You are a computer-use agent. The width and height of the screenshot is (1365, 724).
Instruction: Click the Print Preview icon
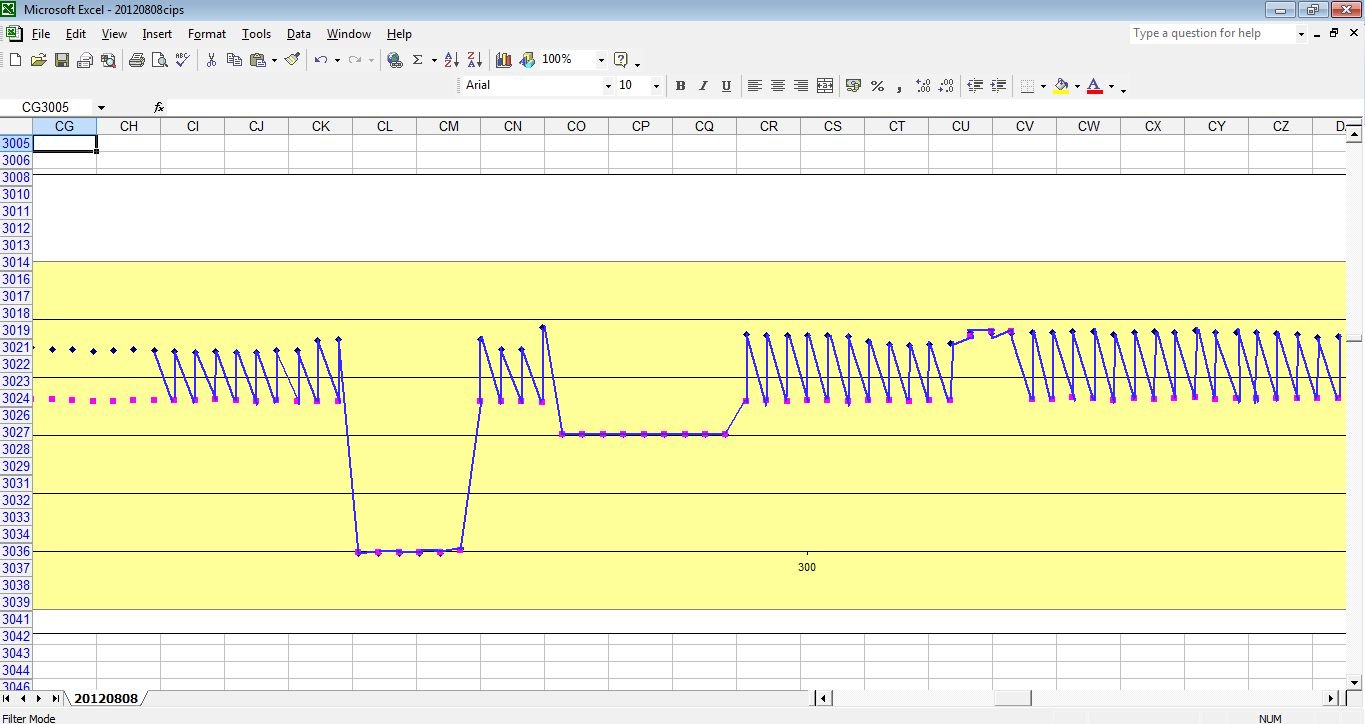[159, 60]
